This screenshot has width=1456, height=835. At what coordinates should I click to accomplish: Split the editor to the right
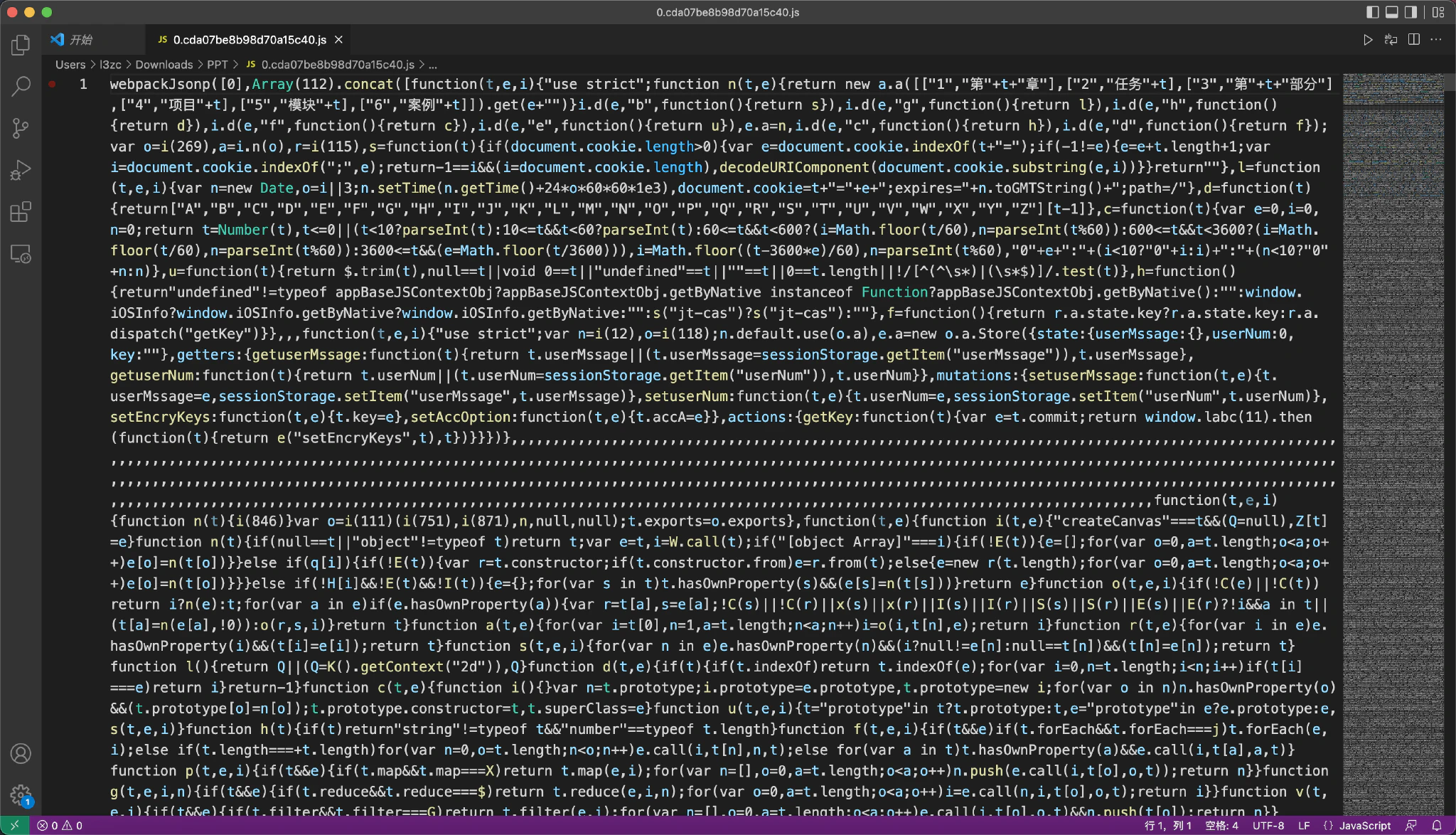pyautogui.click(x=1414, y=40)
